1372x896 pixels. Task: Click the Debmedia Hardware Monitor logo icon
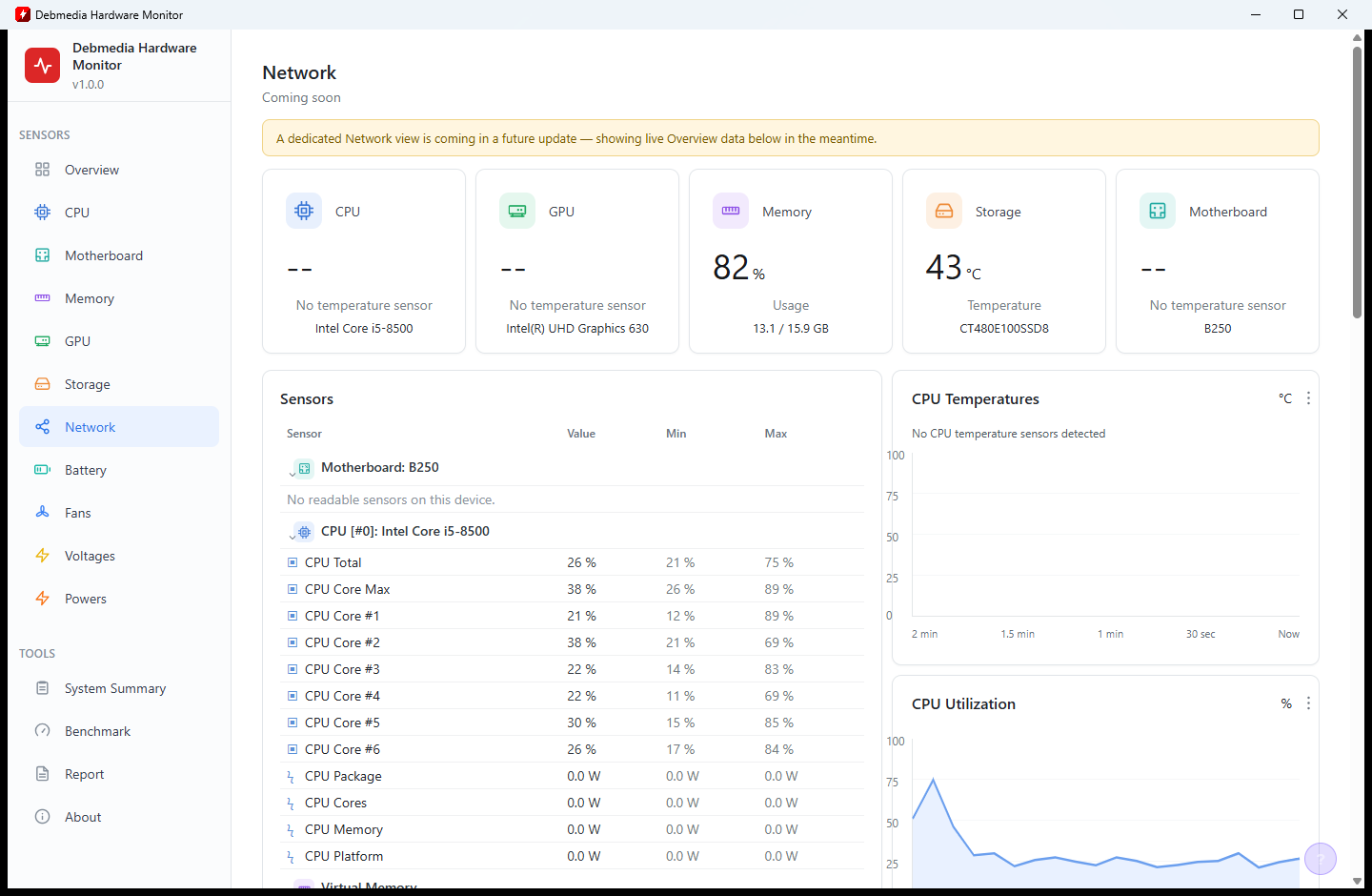coord(43,66)
